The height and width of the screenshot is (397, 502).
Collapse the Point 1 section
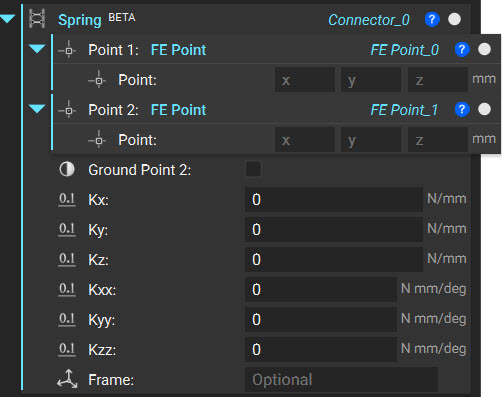37,49
